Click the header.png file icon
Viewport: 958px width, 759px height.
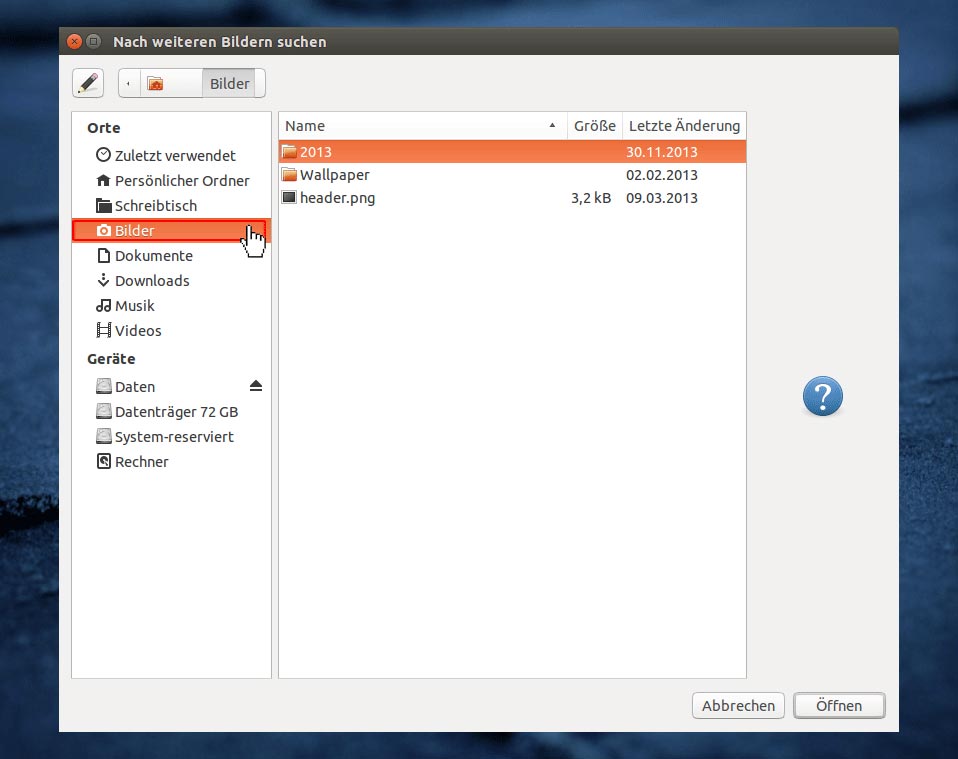click(289, 197)
